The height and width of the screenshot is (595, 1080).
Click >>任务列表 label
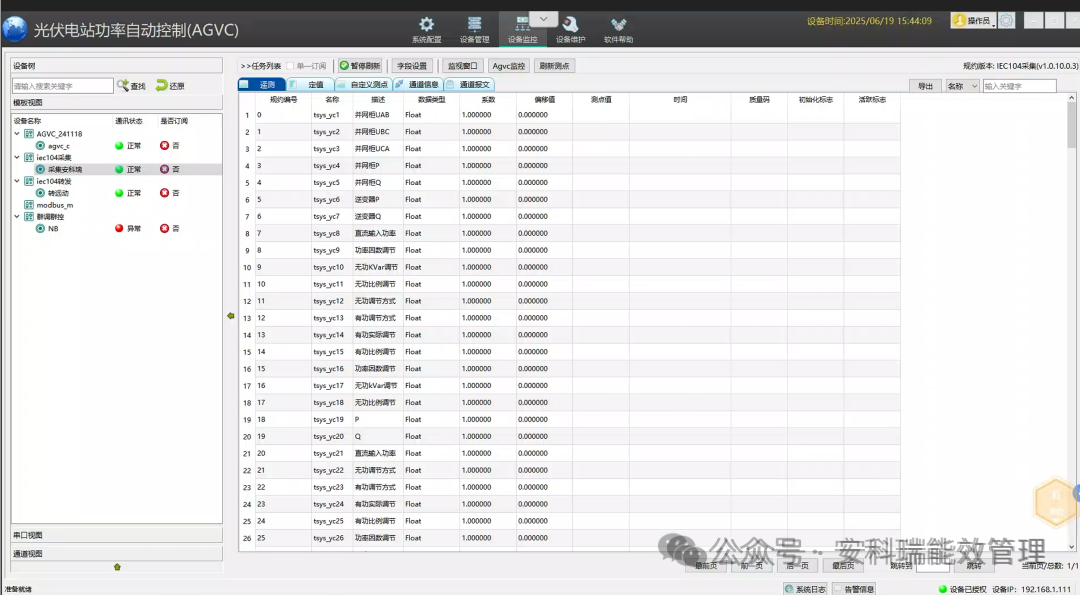[x=261, y=66]
